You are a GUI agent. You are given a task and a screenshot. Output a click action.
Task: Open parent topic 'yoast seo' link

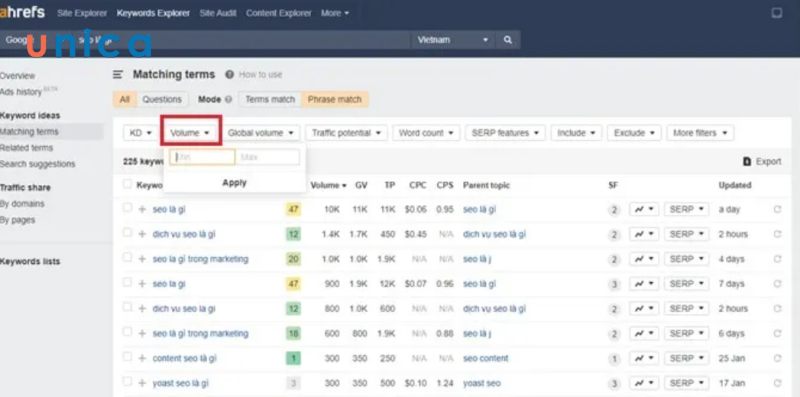tap(482, 383)
